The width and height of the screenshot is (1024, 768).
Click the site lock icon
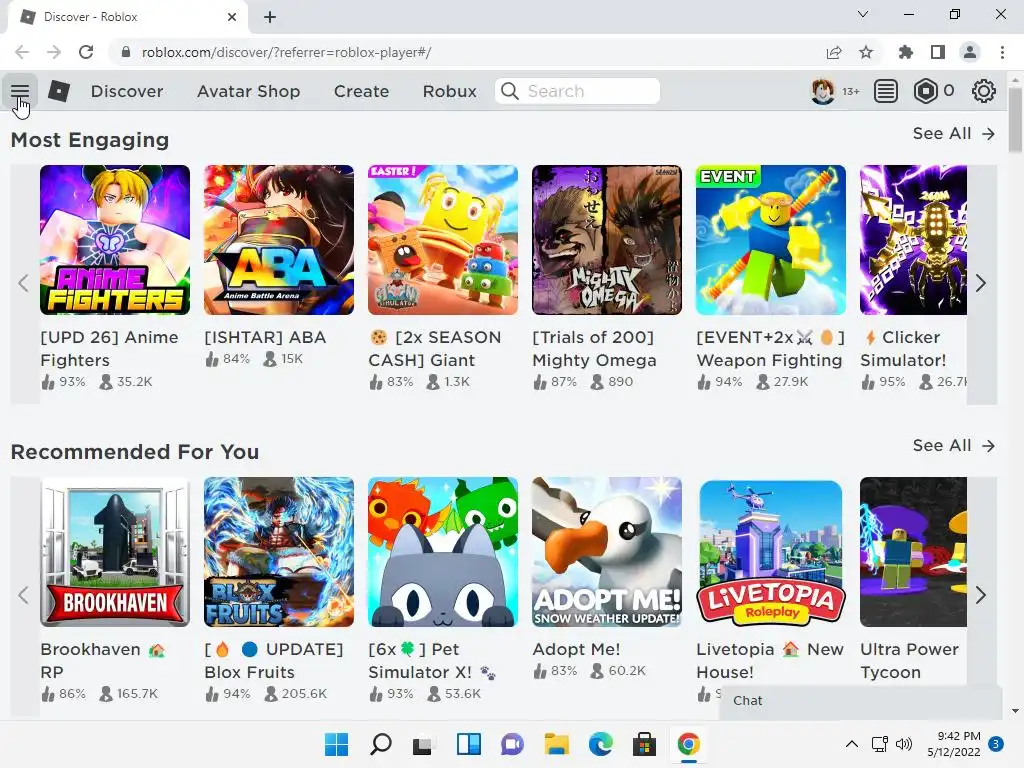[x=126, y=52]
